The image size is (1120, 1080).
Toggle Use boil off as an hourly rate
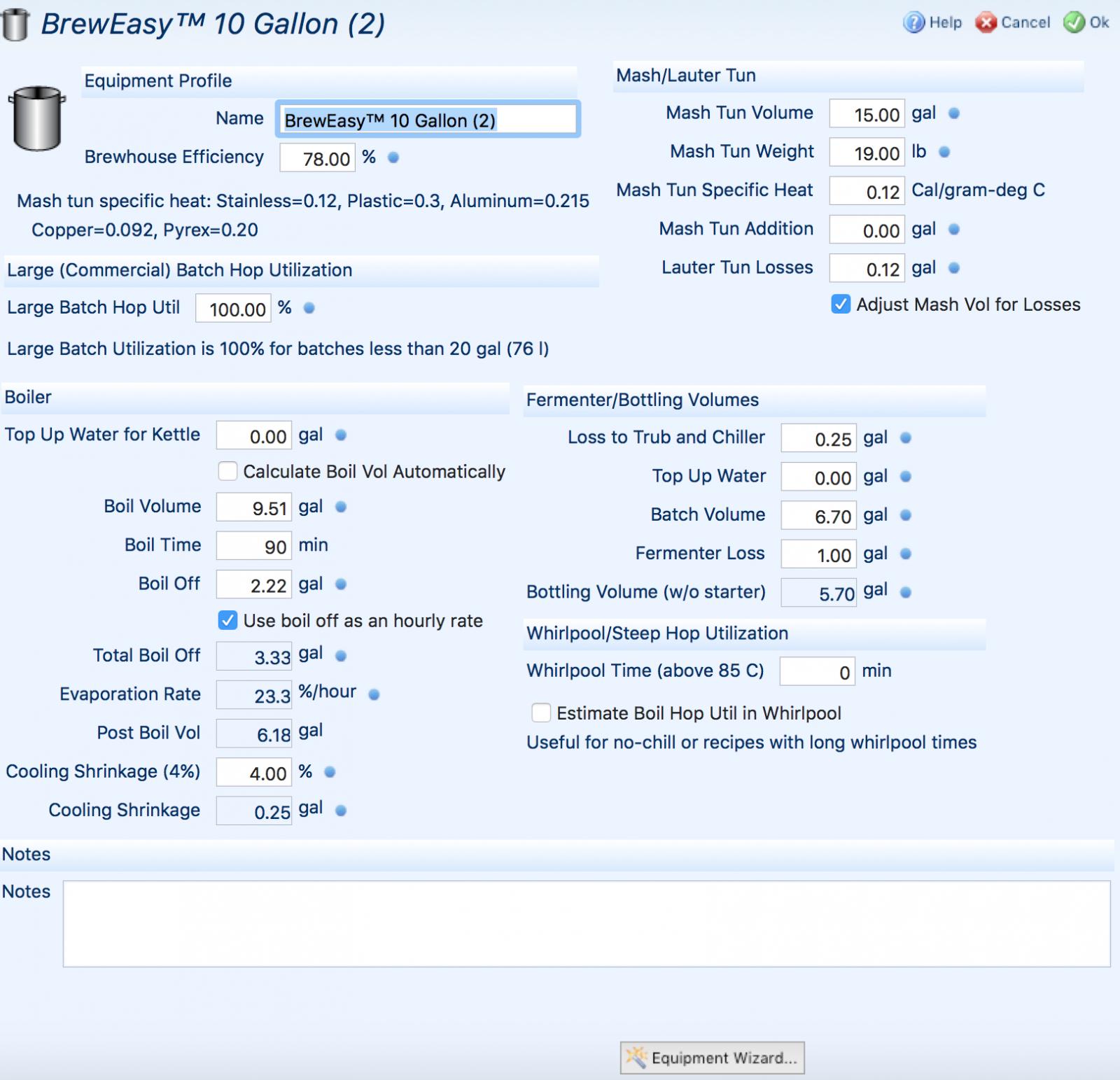(x=227, y=620)
